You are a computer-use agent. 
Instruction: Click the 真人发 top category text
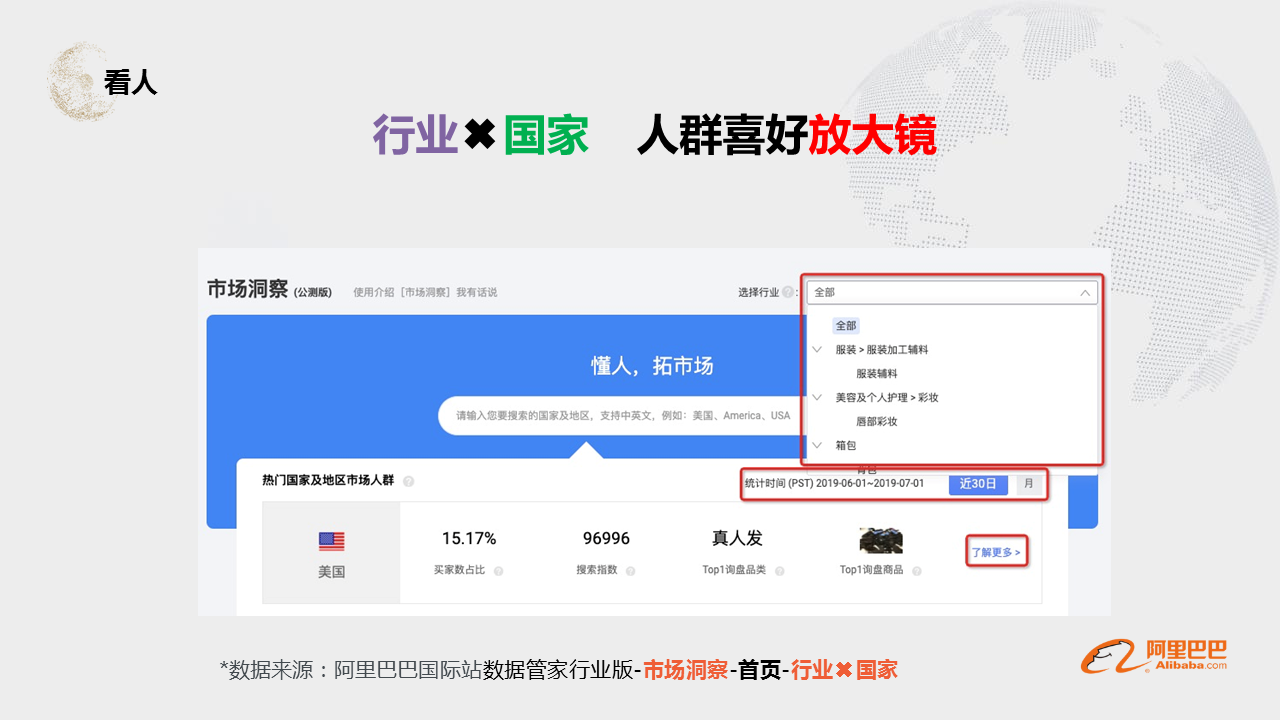[x=737, y=538]
